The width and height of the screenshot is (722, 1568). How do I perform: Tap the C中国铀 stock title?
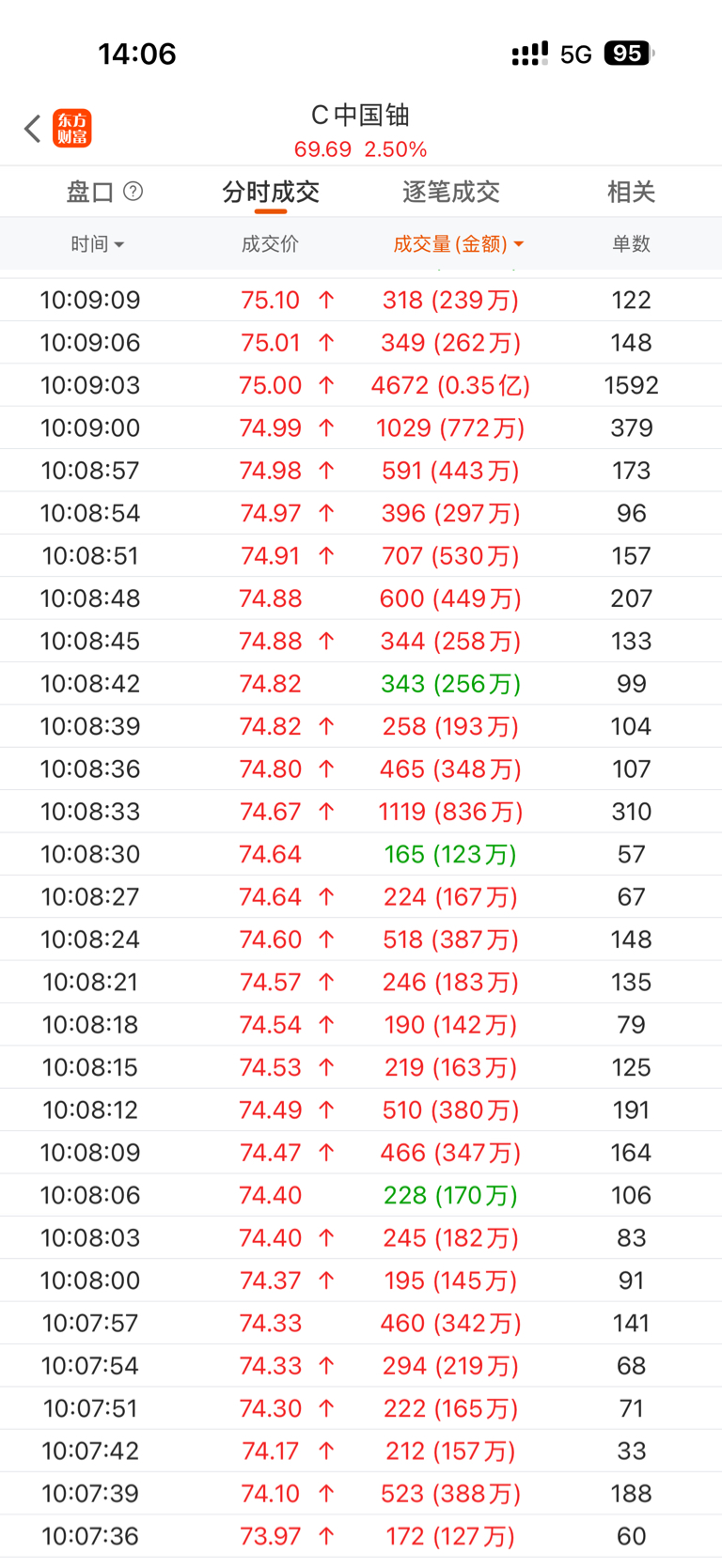point(360,116)
